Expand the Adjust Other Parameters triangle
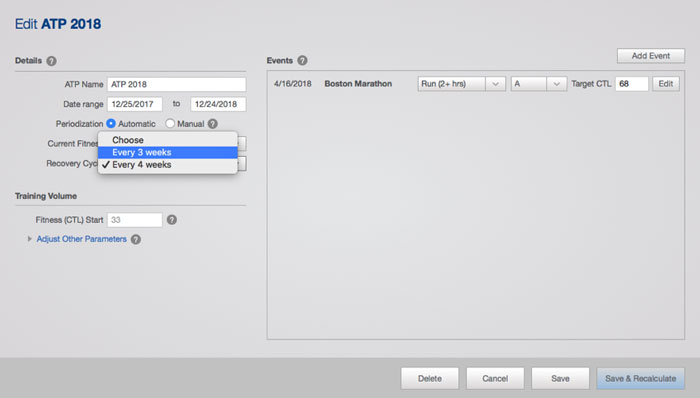This screenshot has width=700, height=398. pos(29,239)
